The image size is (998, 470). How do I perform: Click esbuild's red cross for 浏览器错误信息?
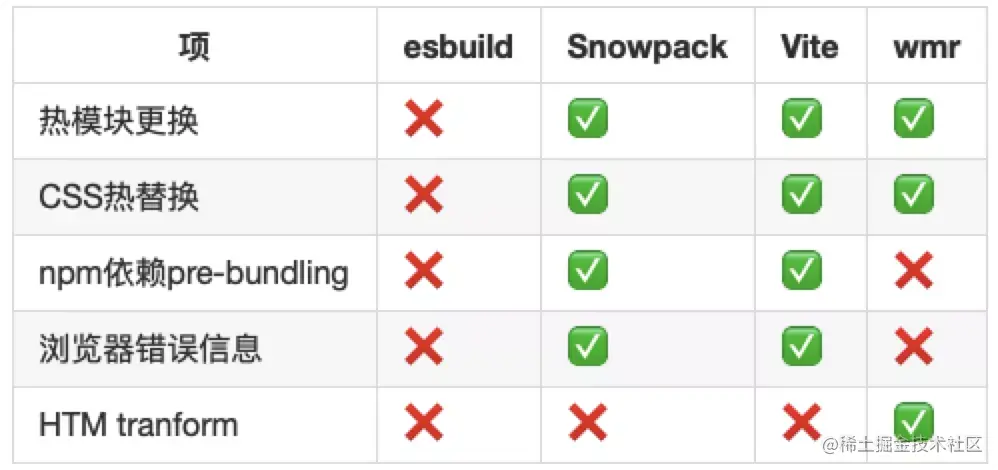tap(423, 346)
